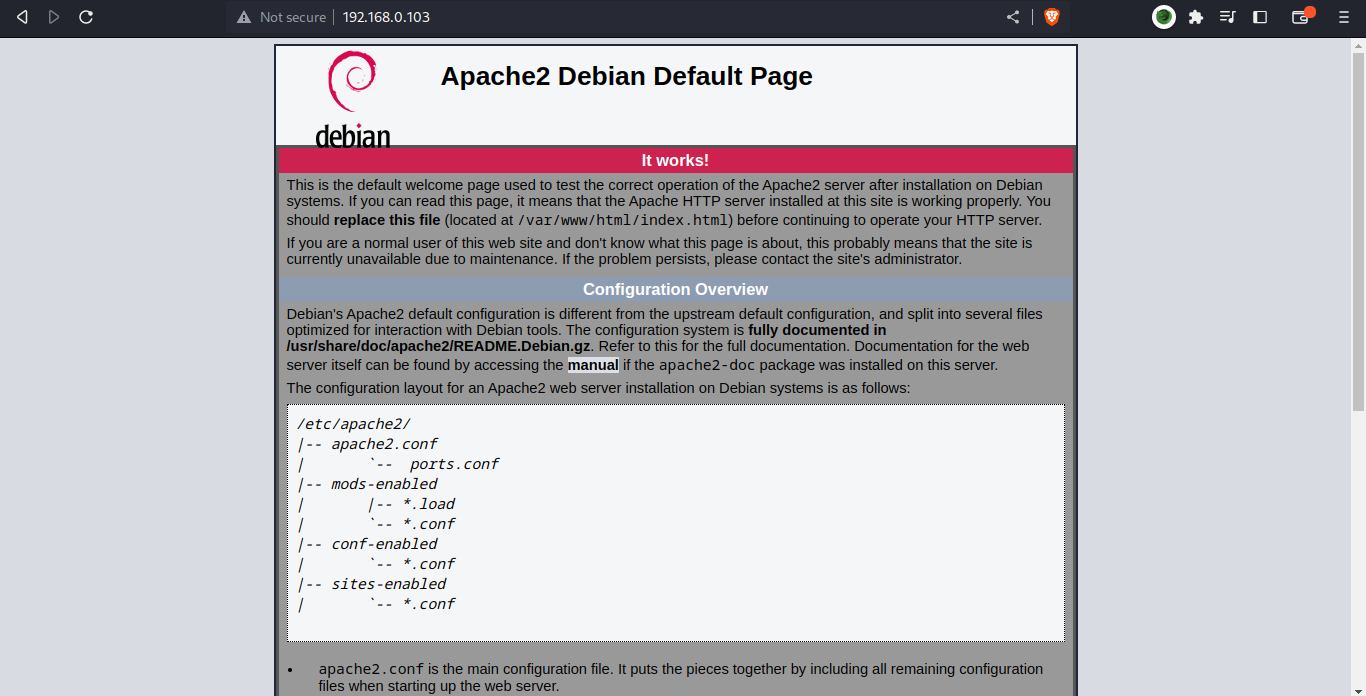Click 'Not secure' label in address bar
The image size is (1366, 696).
292,17
